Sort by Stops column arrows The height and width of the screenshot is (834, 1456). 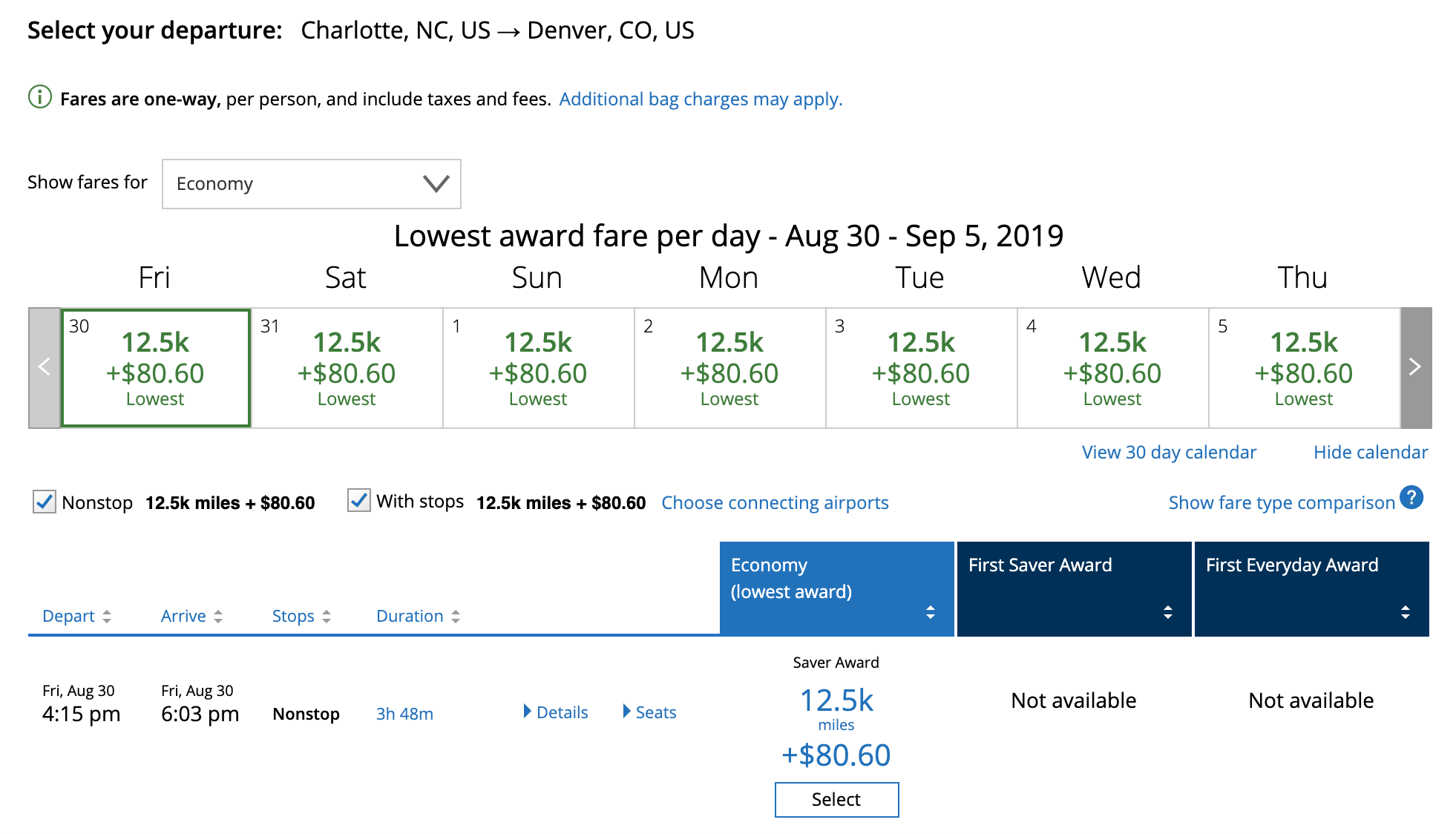[327, 617]
